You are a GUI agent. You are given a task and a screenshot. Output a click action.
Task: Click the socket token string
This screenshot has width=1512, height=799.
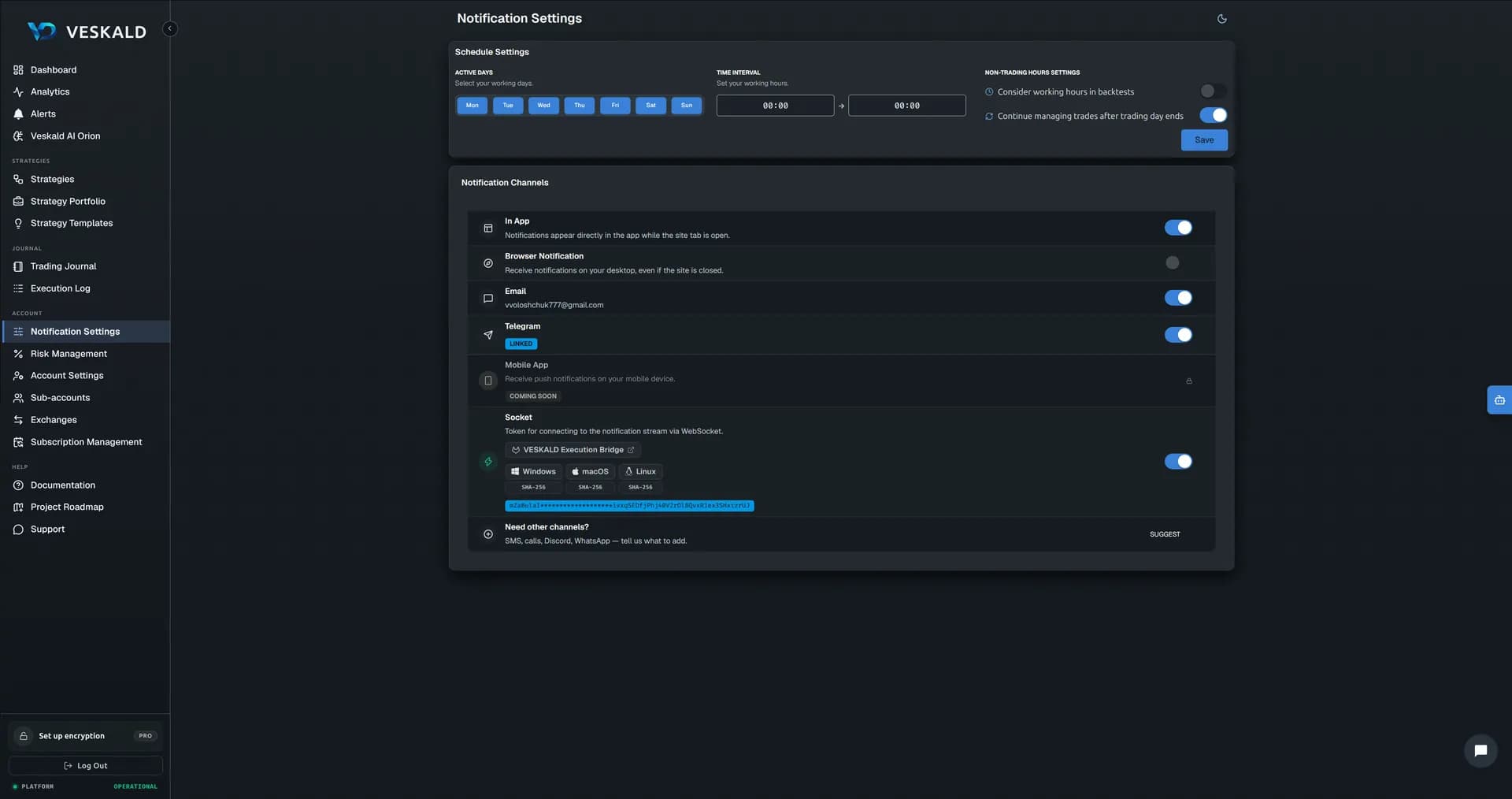click(x=629, y=506)
